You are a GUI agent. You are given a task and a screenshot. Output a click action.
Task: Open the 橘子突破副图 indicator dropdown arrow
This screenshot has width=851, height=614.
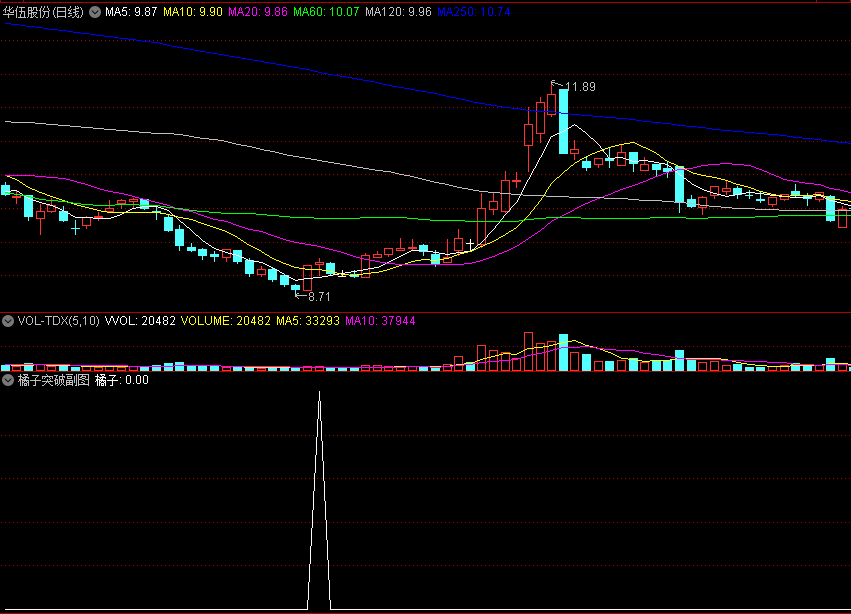pyautogui.click(x=8, y=380)
